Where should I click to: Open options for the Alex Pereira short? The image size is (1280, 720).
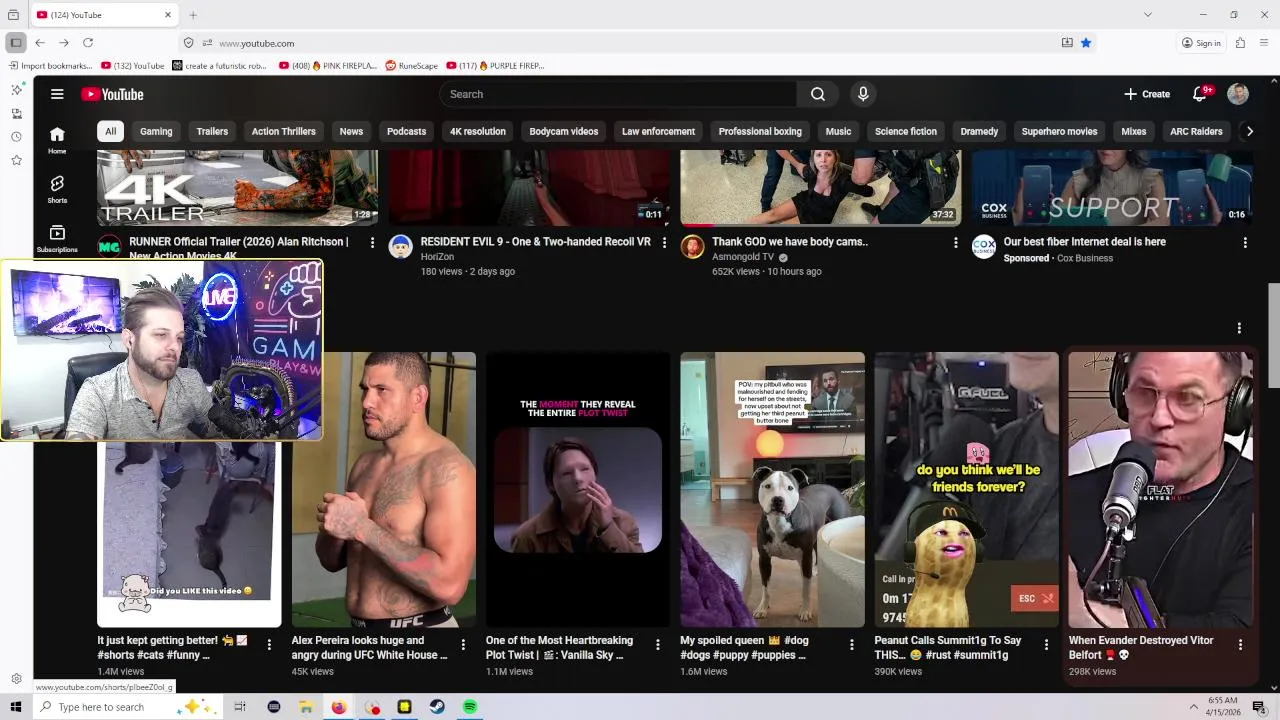pyautogui.click(x=463, y=645)
